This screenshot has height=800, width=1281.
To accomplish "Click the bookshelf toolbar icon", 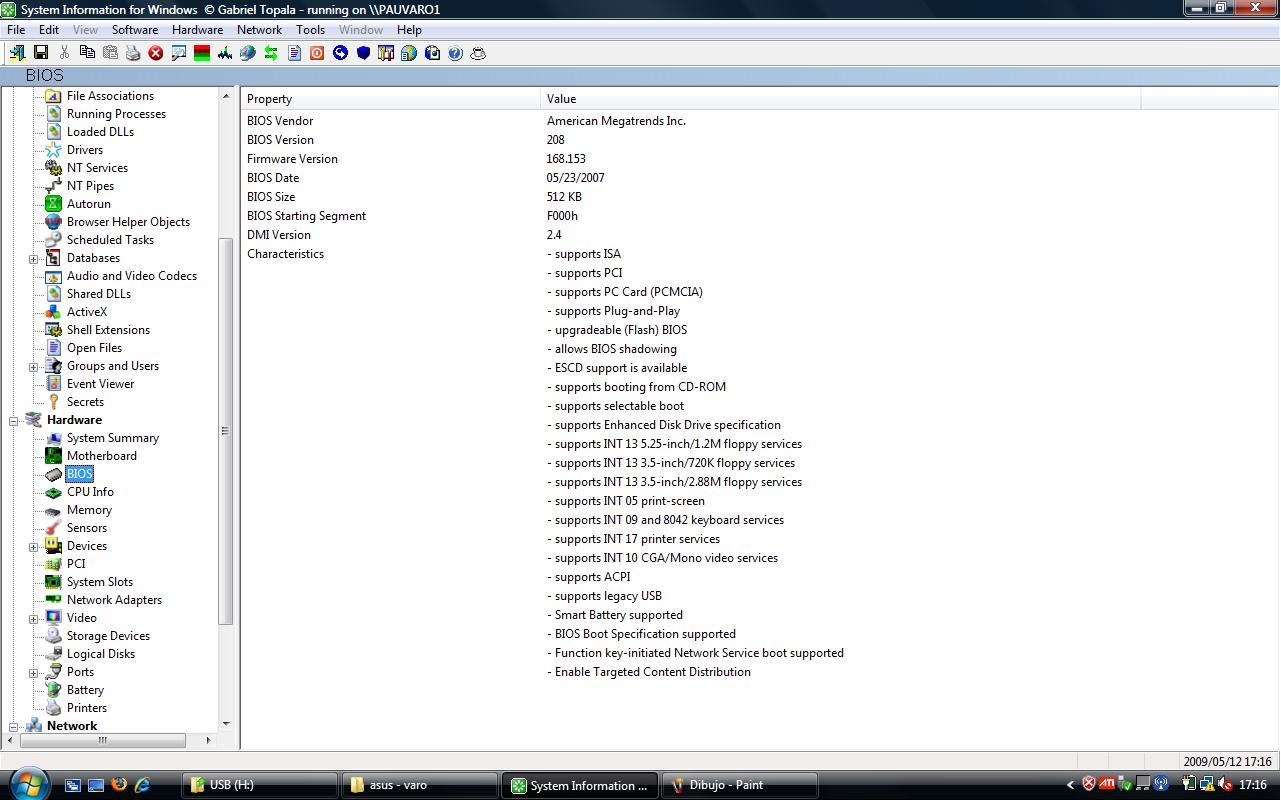I will 386,53.
